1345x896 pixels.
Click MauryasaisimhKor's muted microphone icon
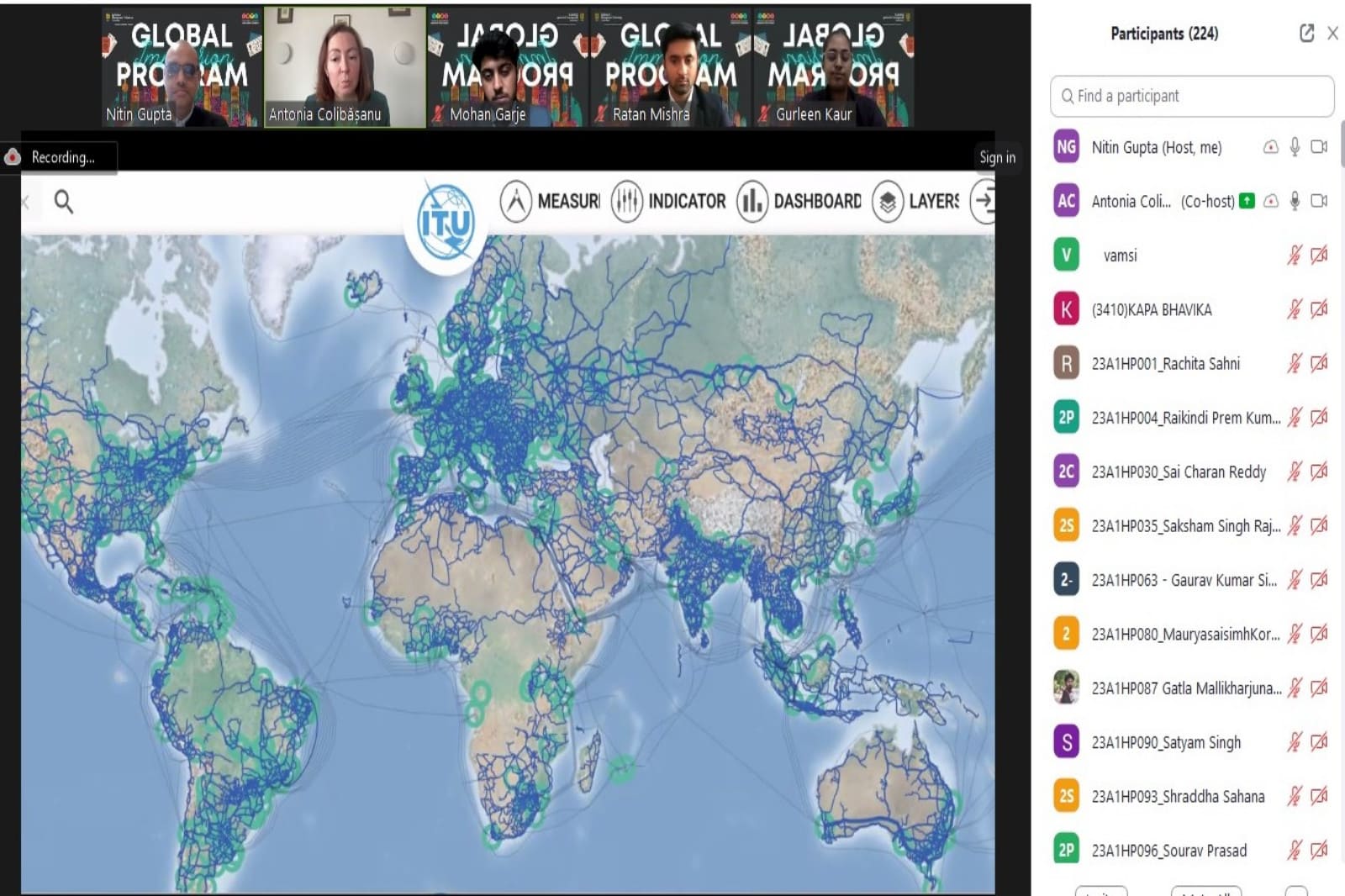click(1295, 634)
